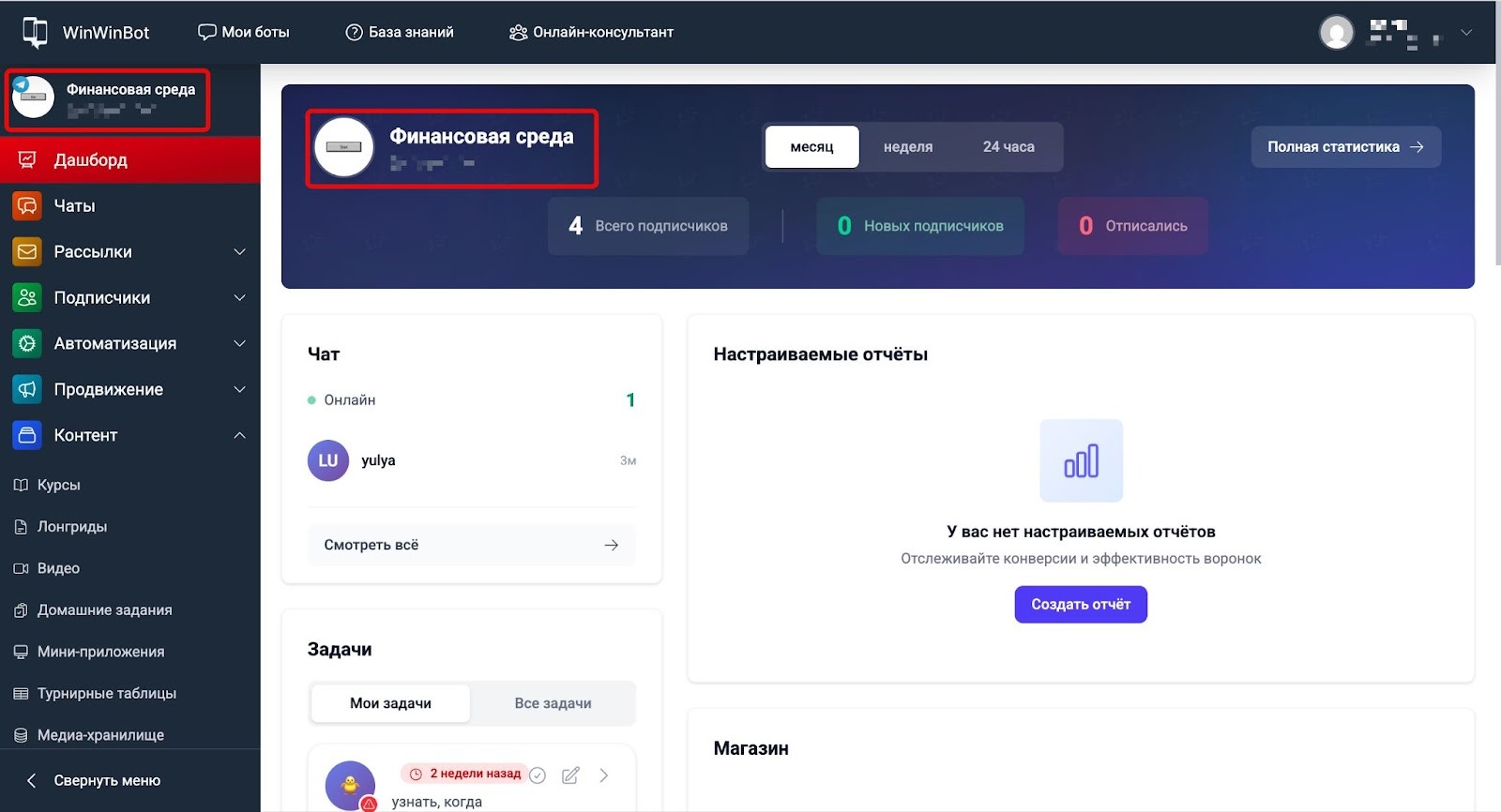The width and height of the screenshot is (1501, 812).
Task: Click the Автоматизация gear icon
Action: (27, 343)
